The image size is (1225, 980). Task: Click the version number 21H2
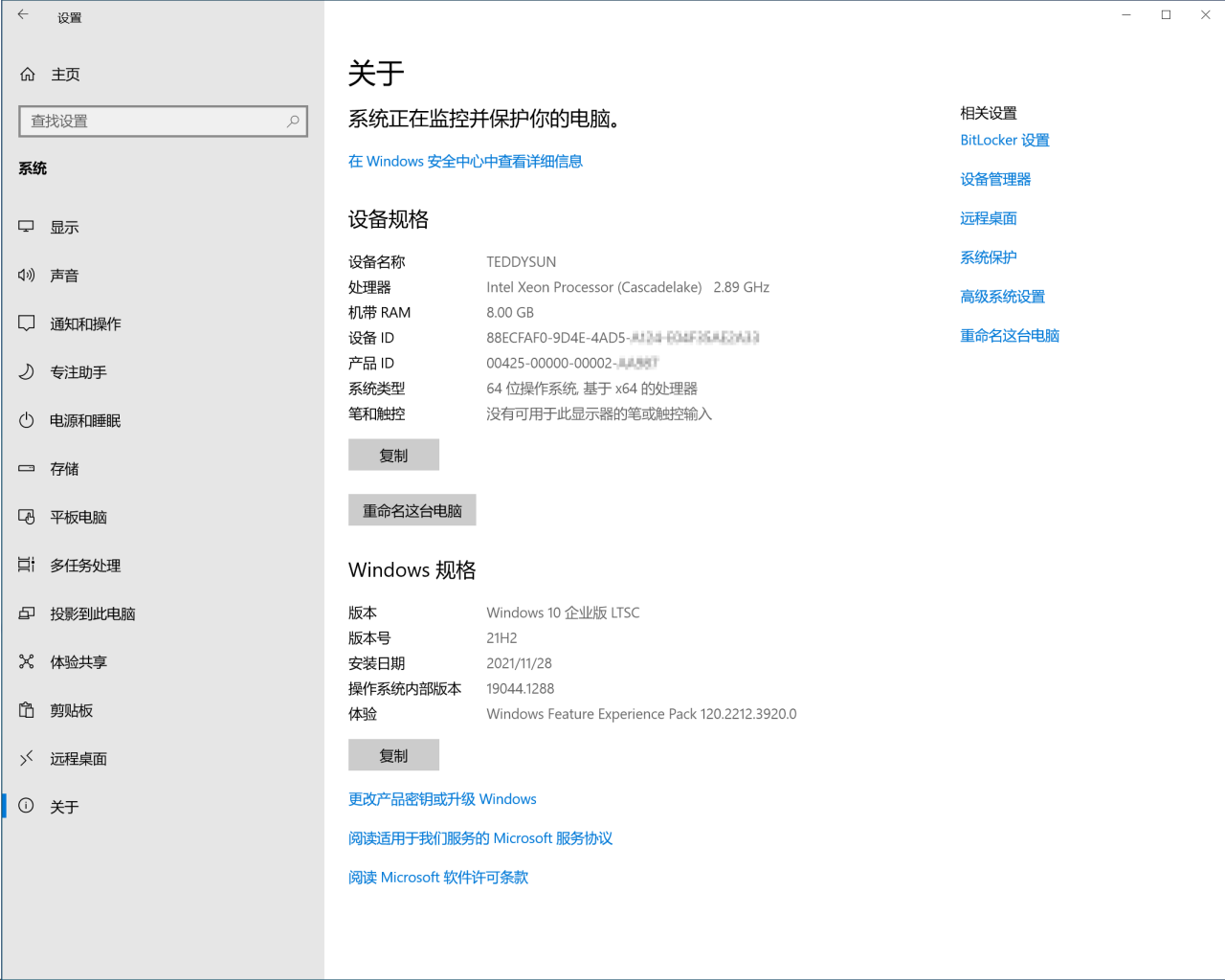[x=501, y=638]
